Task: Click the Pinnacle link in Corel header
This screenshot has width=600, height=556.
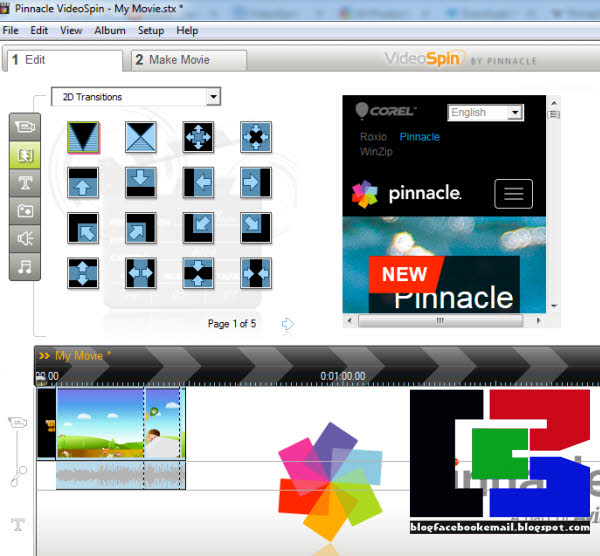Action: point(420,137)
